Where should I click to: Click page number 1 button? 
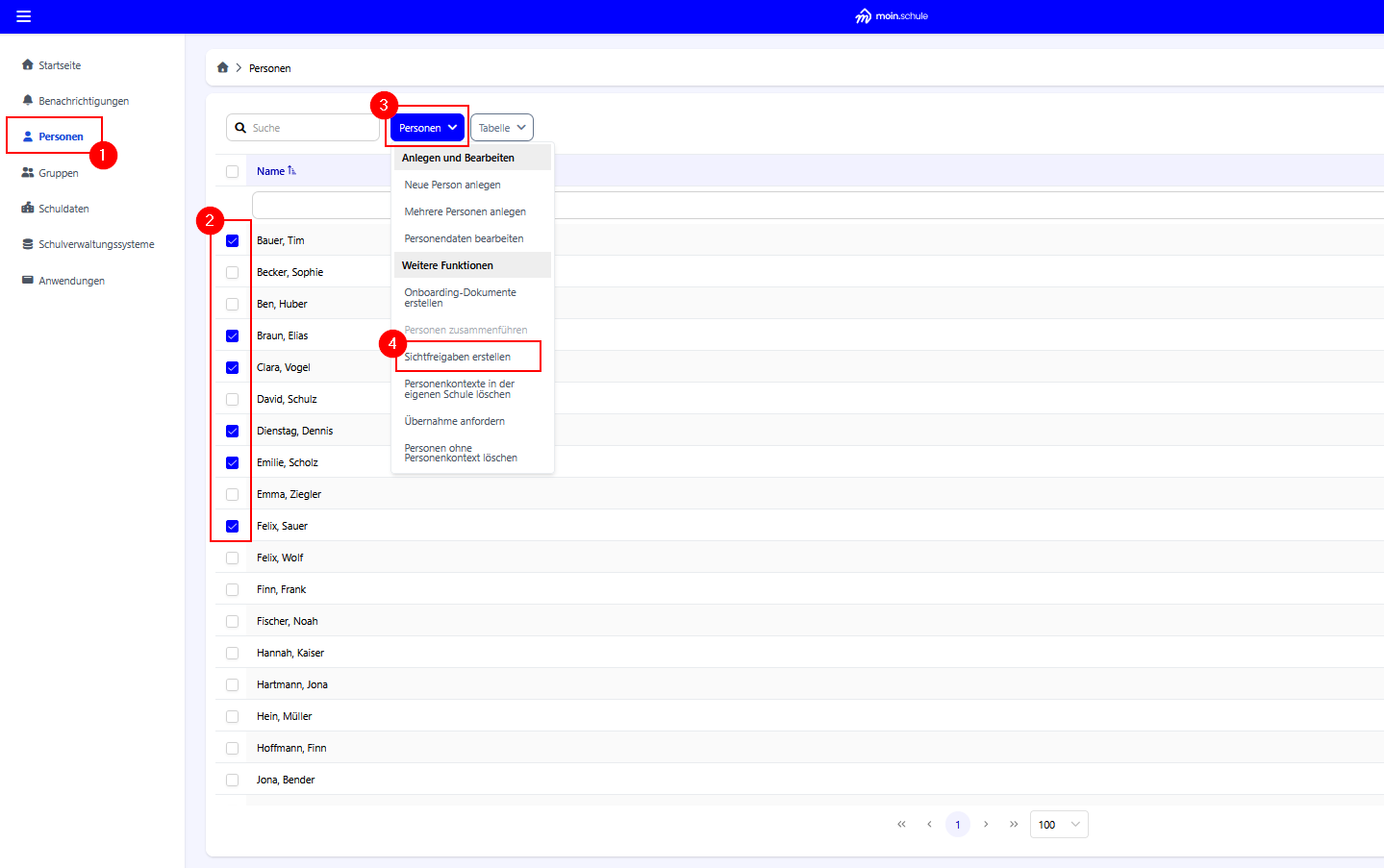pyautogui.click(x=958, y=825)
